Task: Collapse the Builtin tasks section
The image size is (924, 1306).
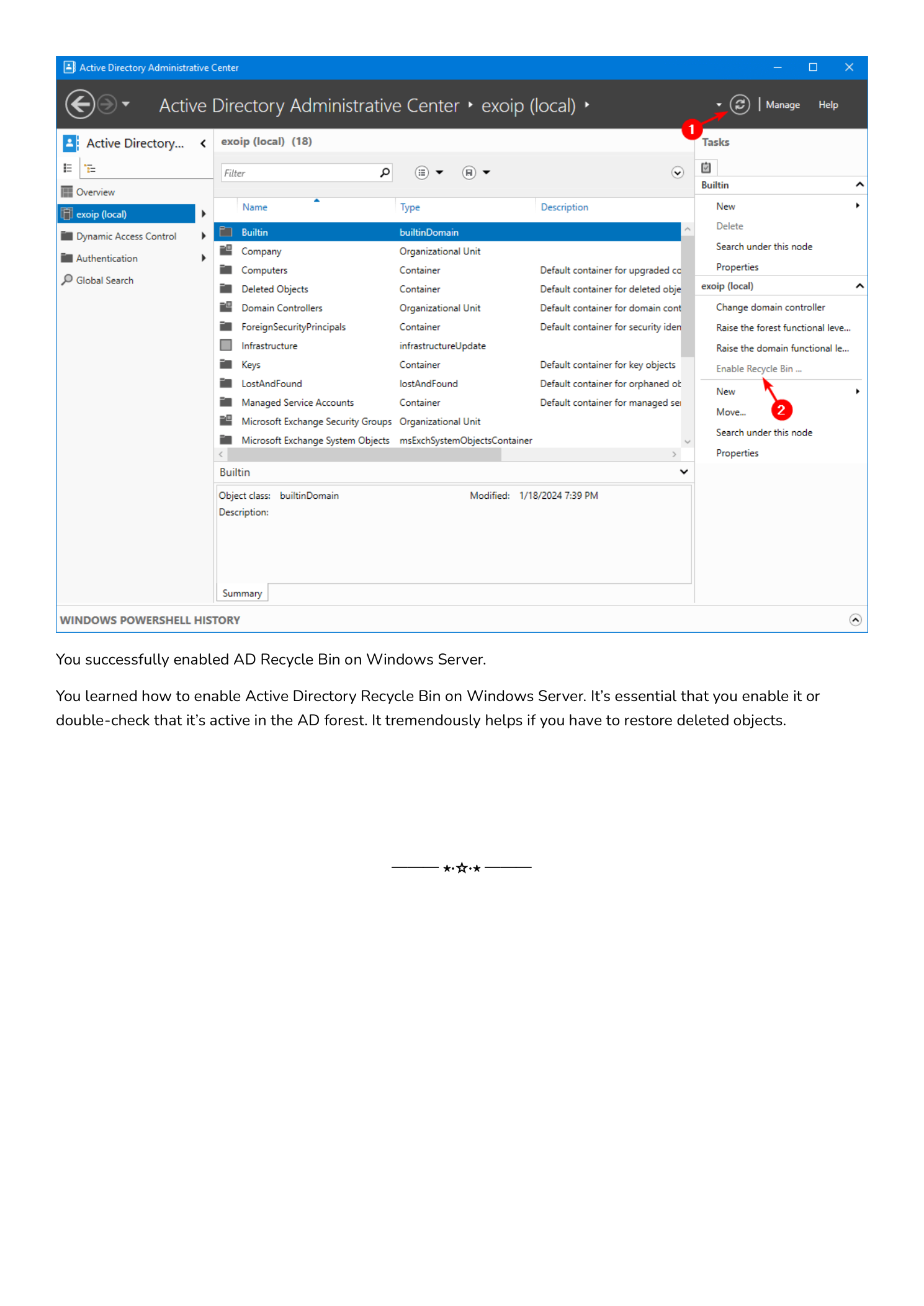Action: (859, 185)
